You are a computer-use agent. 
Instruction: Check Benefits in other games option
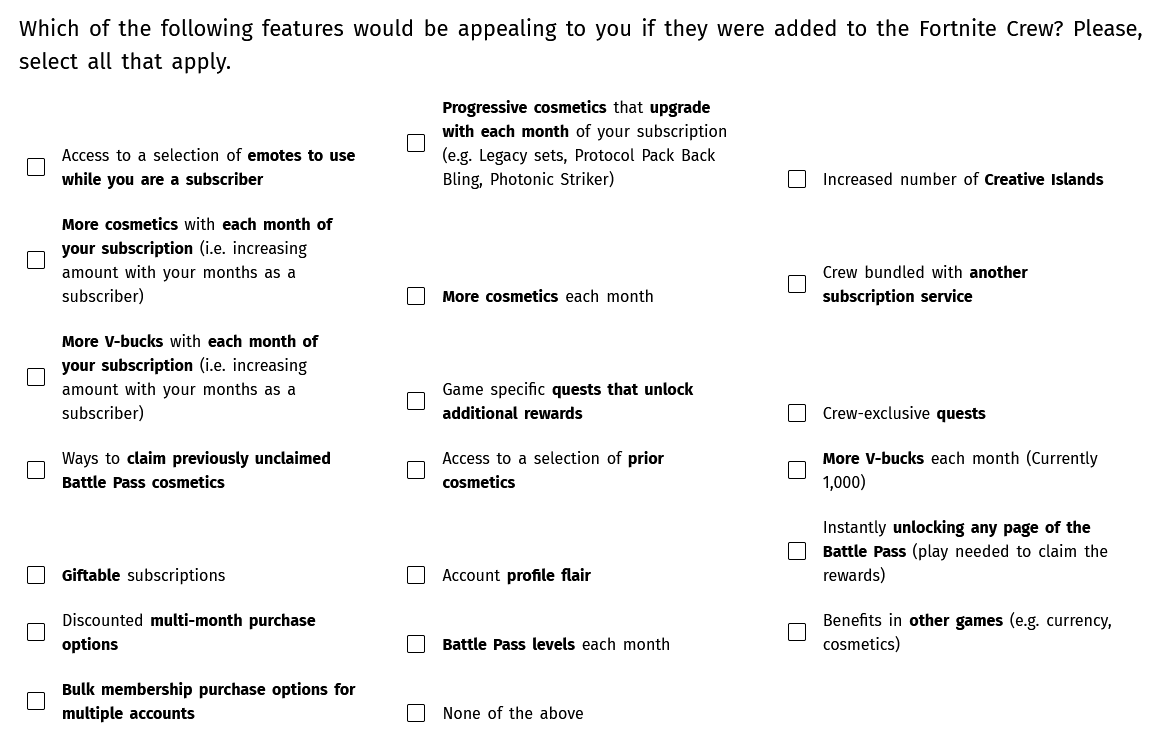pyautogui.click(x=797, y=632)
